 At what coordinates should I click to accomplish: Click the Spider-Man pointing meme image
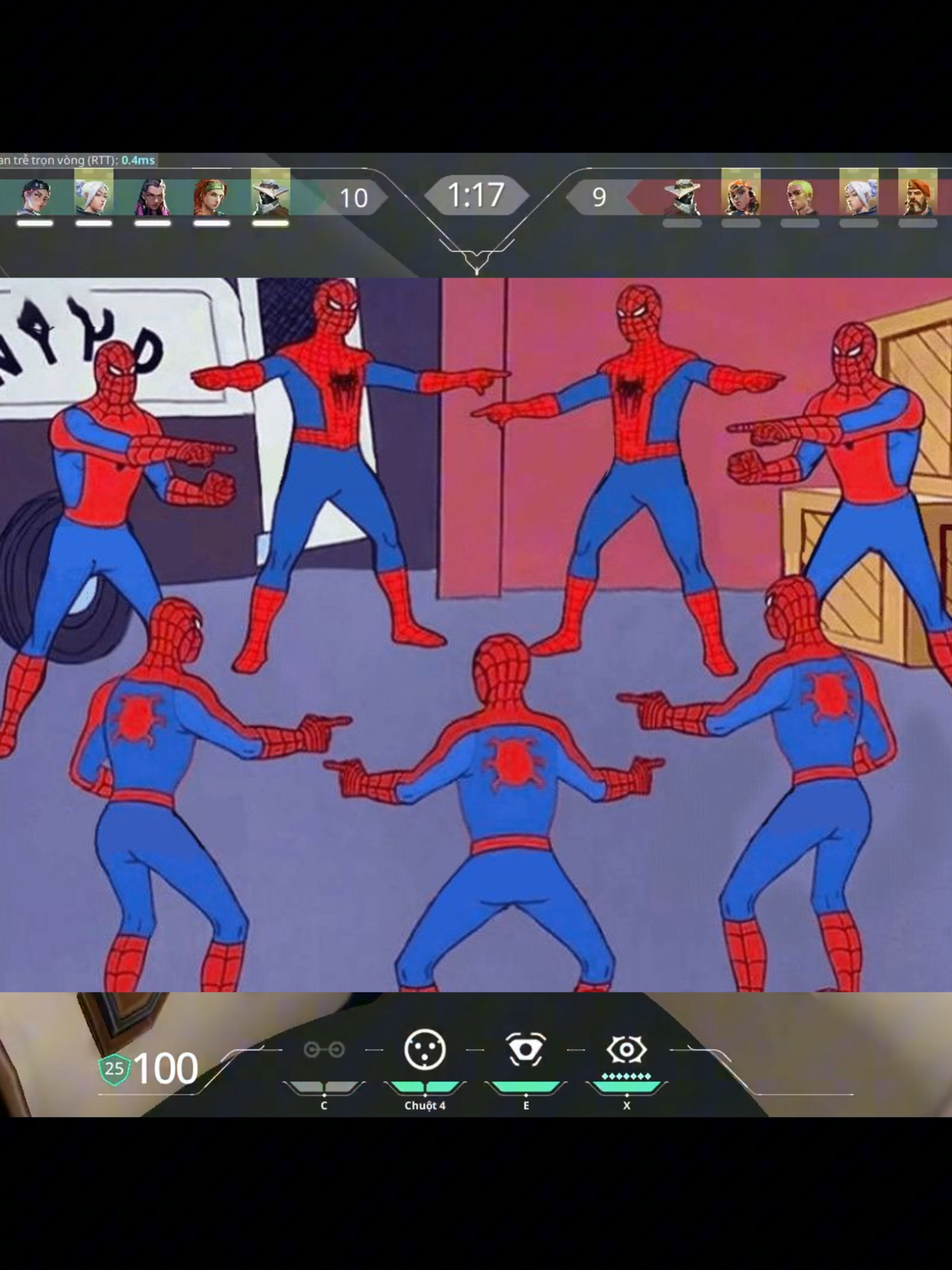[x=476, y=634]
